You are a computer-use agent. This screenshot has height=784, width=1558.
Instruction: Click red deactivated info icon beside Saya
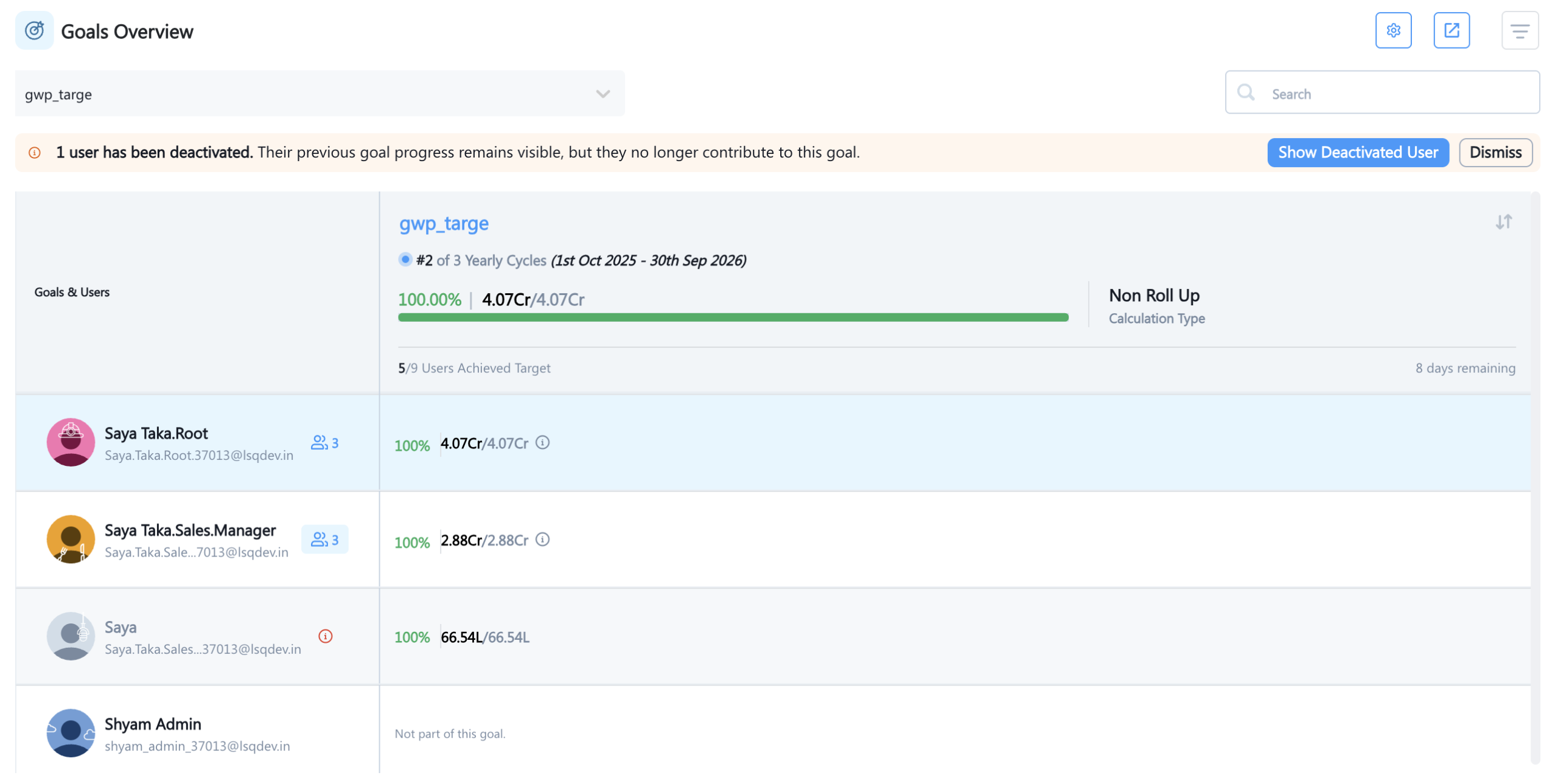(325, 636)
